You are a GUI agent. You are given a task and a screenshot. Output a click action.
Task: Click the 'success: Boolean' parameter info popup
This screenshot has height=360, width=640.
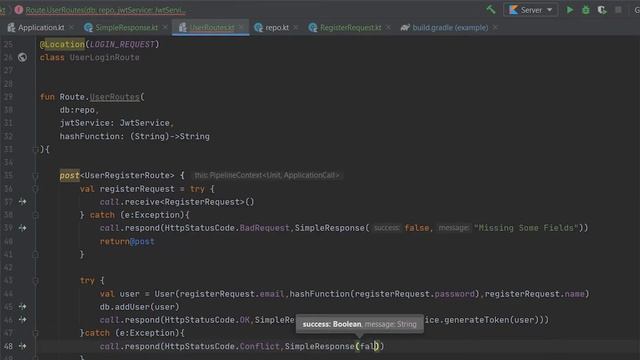tap(360, 324)
